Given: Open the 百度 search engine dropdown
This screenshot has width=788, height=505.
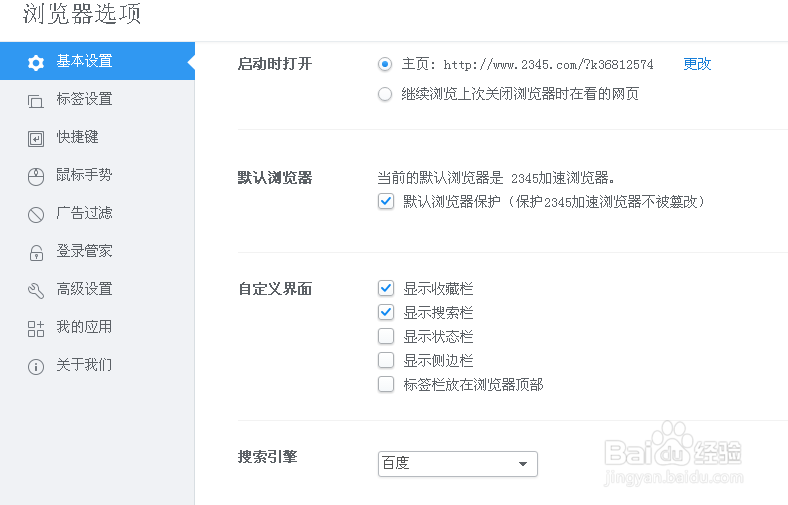Looking at the screenshot, I should coord(458,463).
